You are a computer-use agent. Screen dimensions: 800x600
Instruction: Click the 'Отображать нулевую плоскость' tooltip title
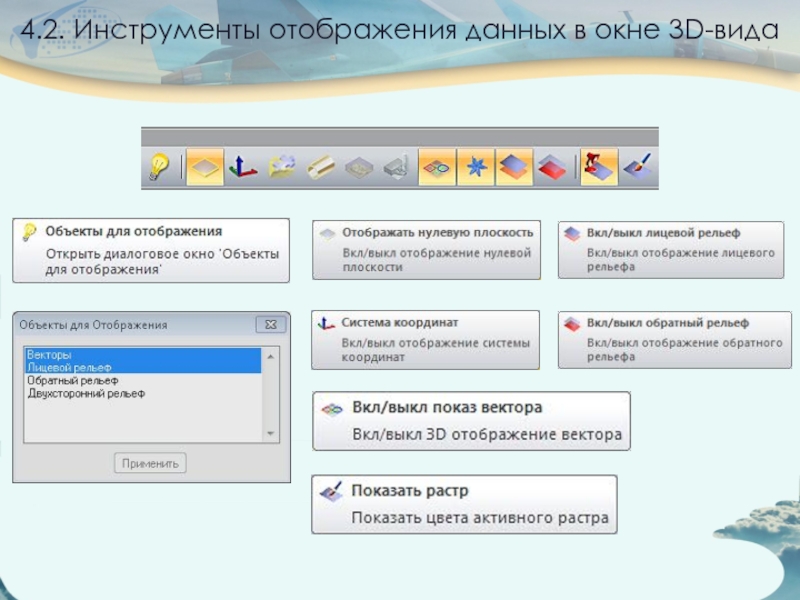click(438, 233)
